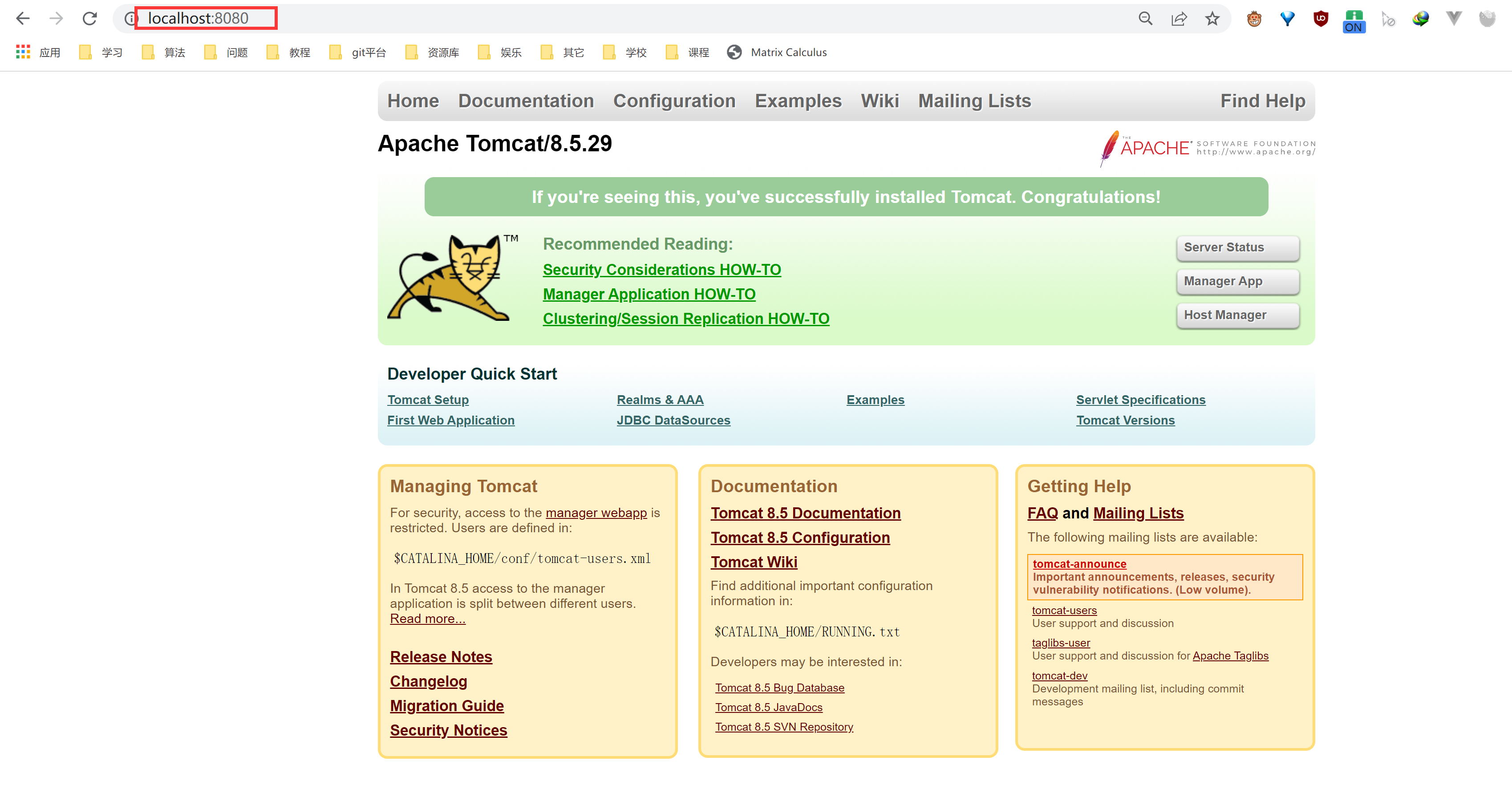Click the zoom magnifier icon in address bar
Viewport: 1512px width, 785px height.
click(x=1145, y=19)
